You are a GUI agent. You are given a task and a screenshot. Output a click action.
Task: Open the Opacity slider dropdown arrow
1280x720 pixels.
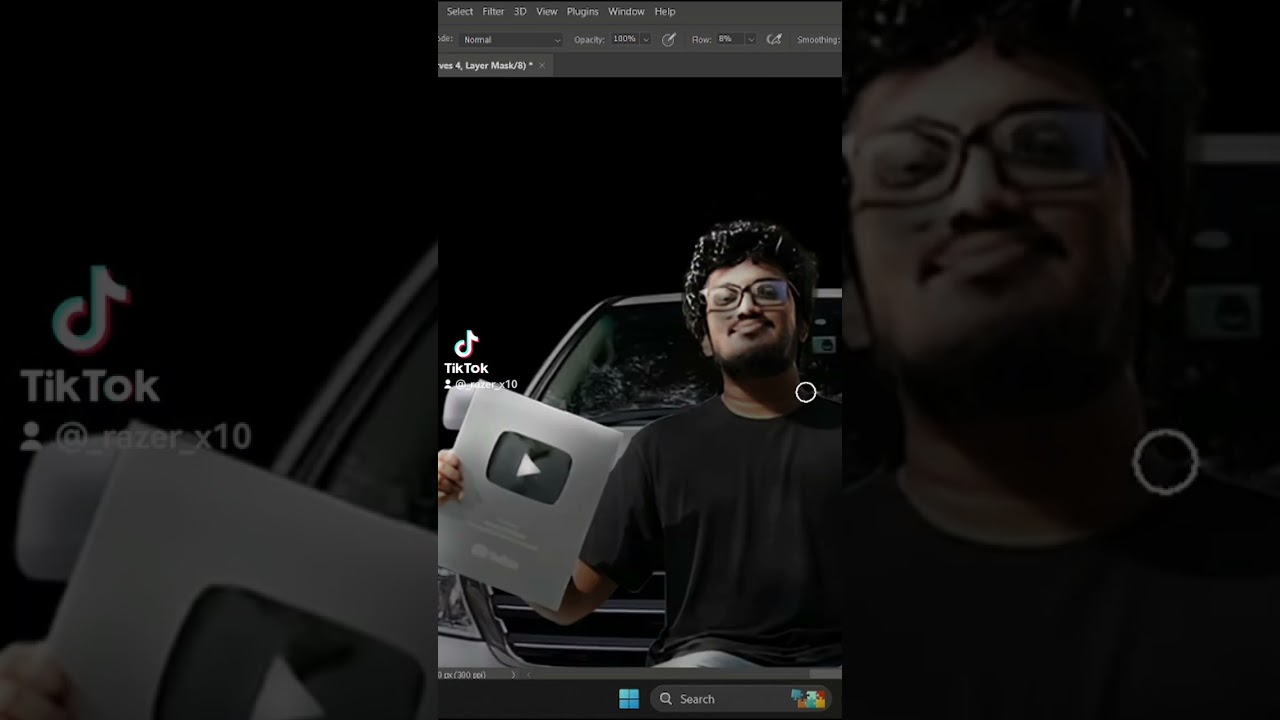(646, 40)
